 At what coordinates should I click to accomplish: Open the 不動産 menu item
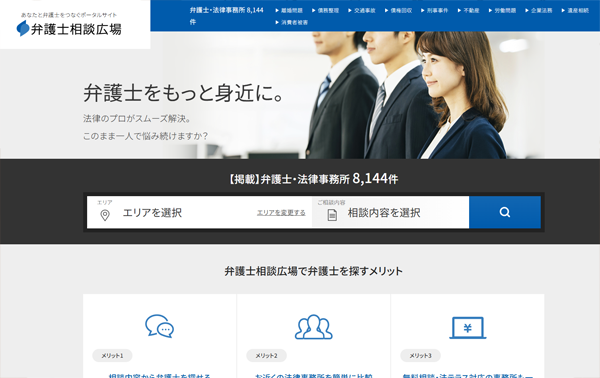pos(468,11)
